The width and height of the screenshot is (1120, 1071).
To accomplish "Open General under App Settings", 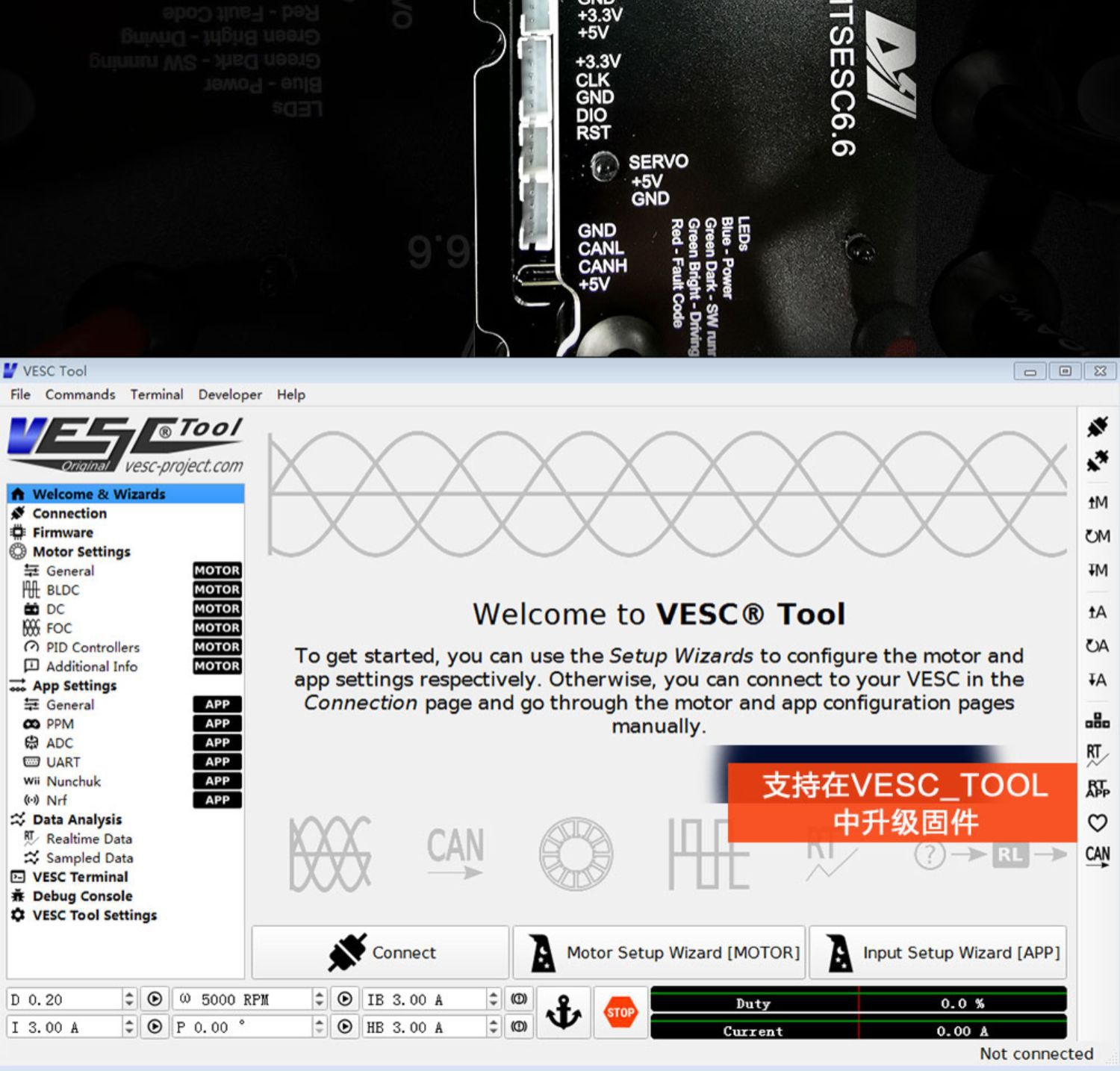I will point(125,704).
